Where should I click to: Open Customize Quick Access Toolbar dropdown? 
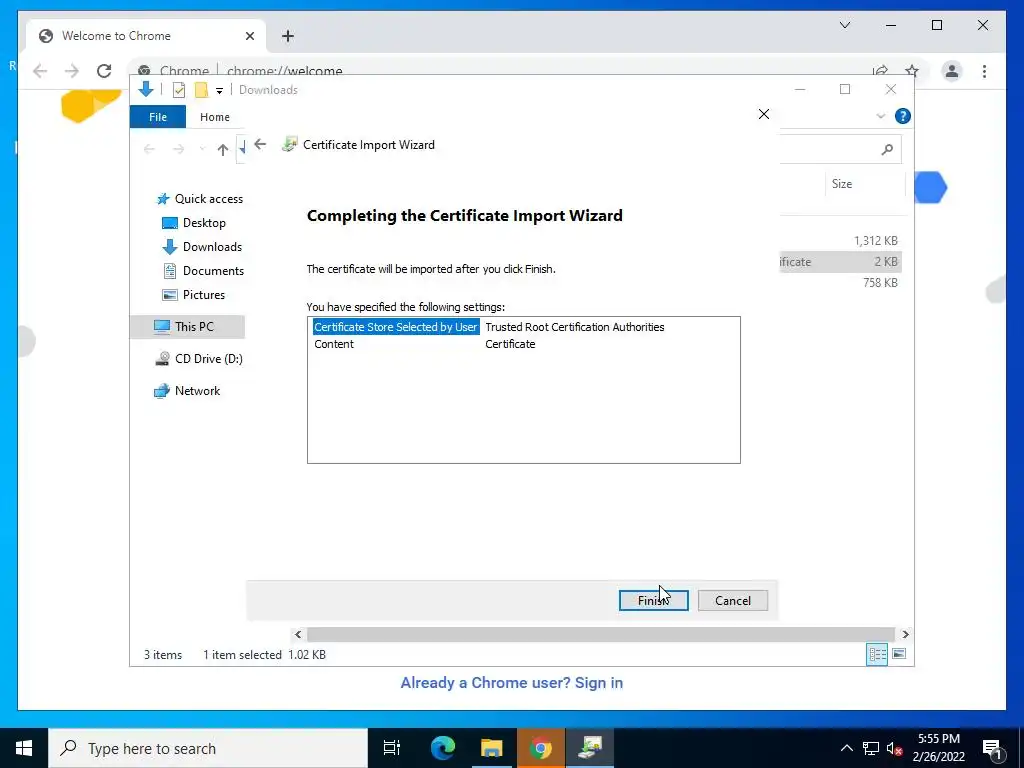[x=219, y=91]
